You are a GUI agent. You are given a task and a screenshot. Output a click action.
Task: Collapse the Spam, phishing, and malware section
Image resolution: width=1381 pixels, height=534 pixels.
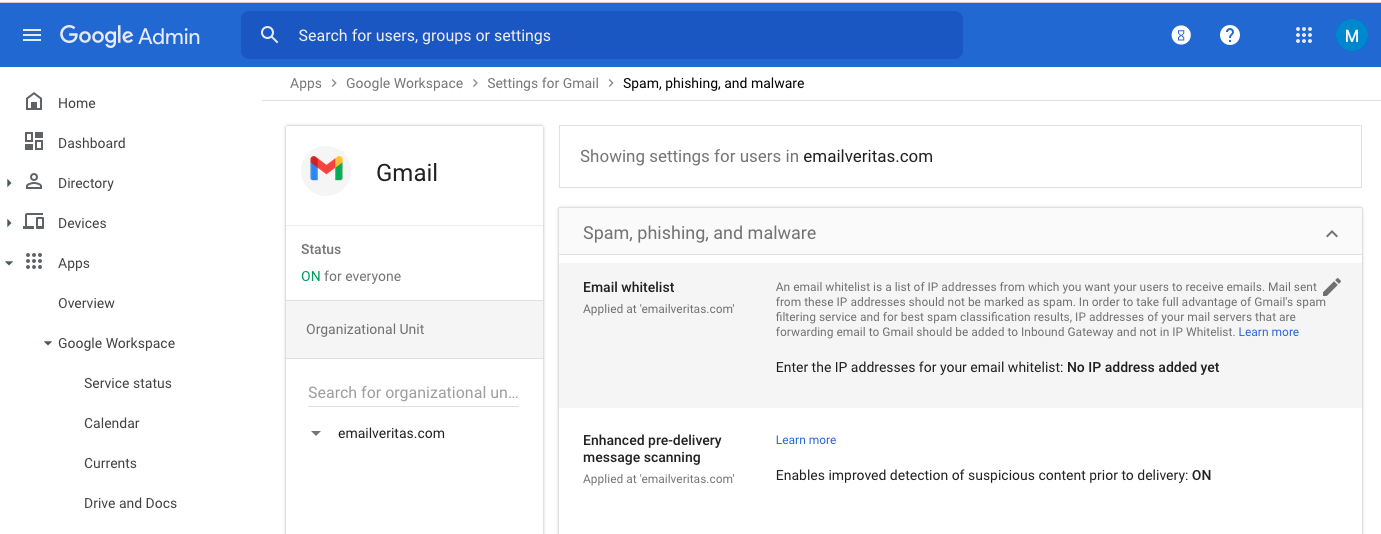(1331, 234)
